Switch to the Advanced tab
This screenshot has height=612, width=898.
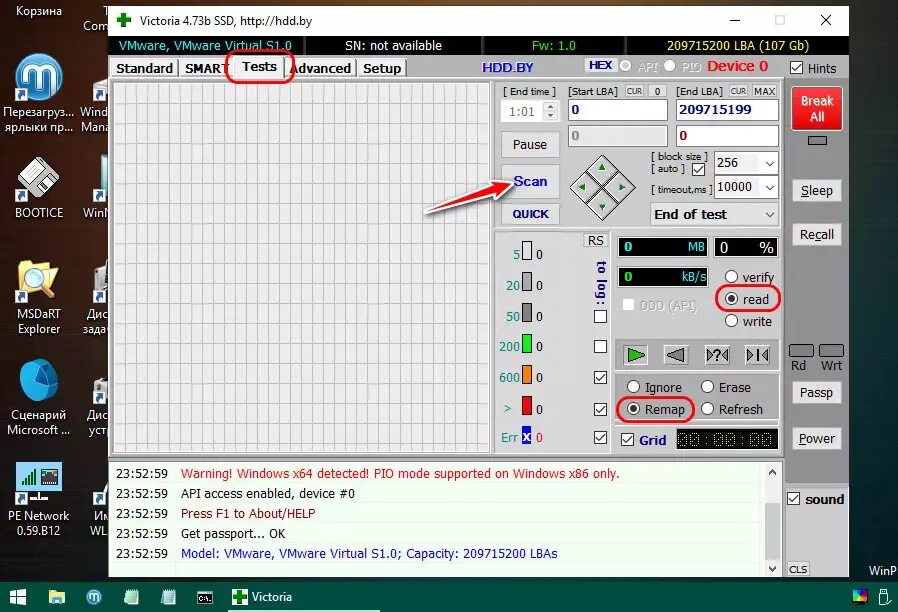[x=321, y=68]
